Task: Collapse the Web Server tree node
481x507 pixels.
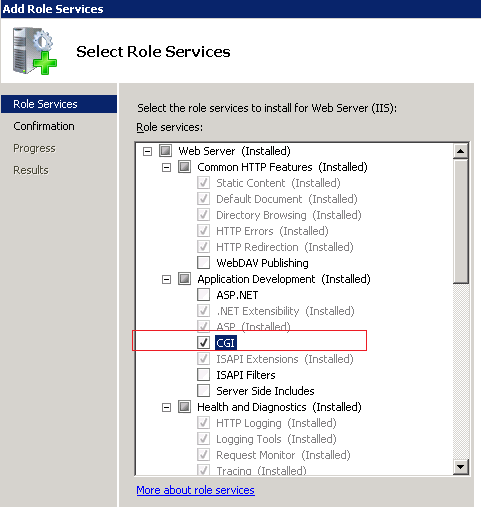Action: pyautogui.click(x=147, y=152)
